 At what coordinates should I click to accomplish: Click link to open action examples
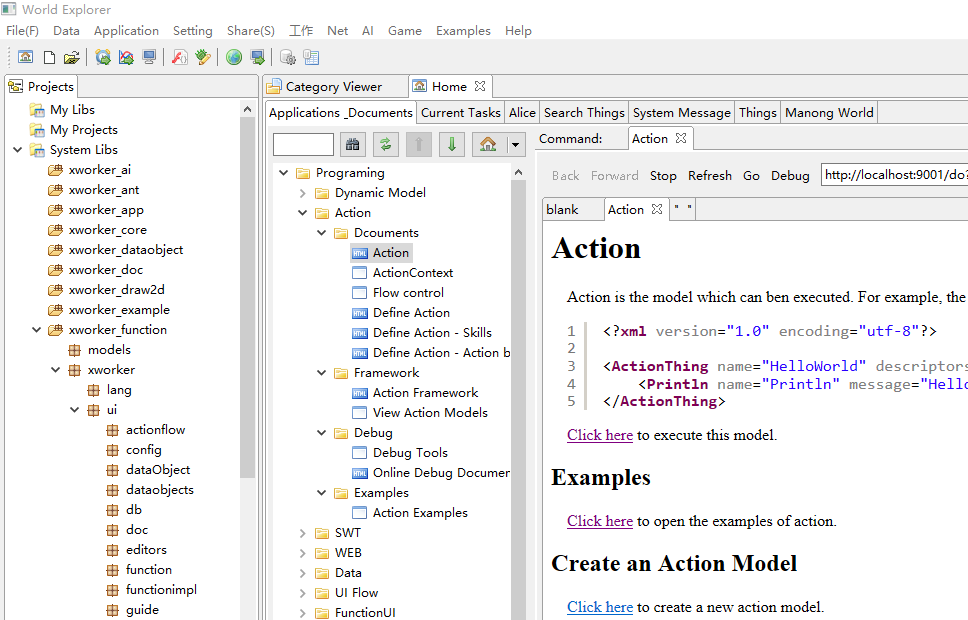(599, 521)
